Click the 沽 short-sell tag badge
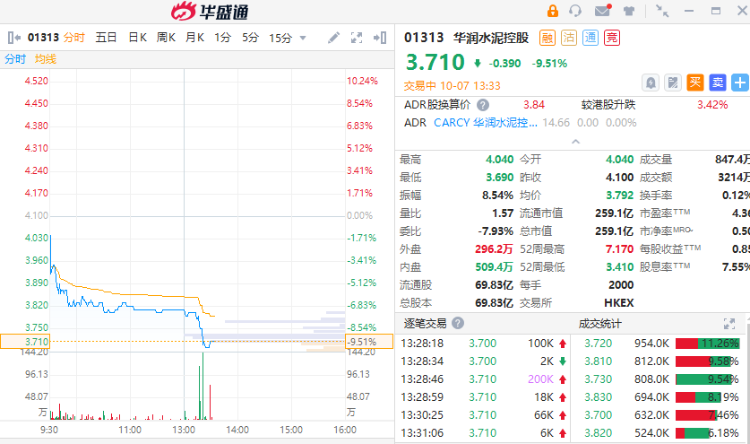 (569, 38)
